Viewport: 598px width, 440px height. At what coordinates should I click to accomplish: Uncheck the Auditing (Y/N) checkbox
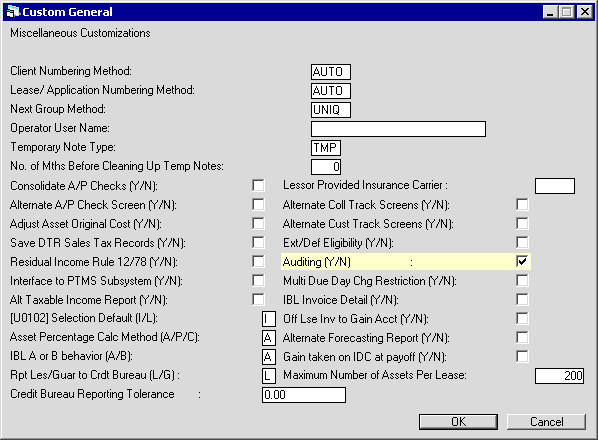522,262
